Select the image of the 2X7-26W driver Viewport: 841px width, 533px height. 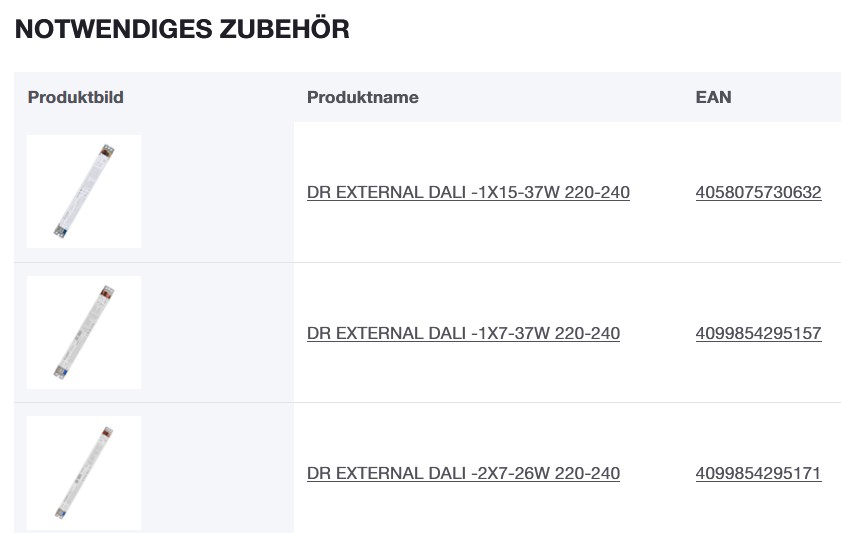pyautogui.click(x=84, y=472)
